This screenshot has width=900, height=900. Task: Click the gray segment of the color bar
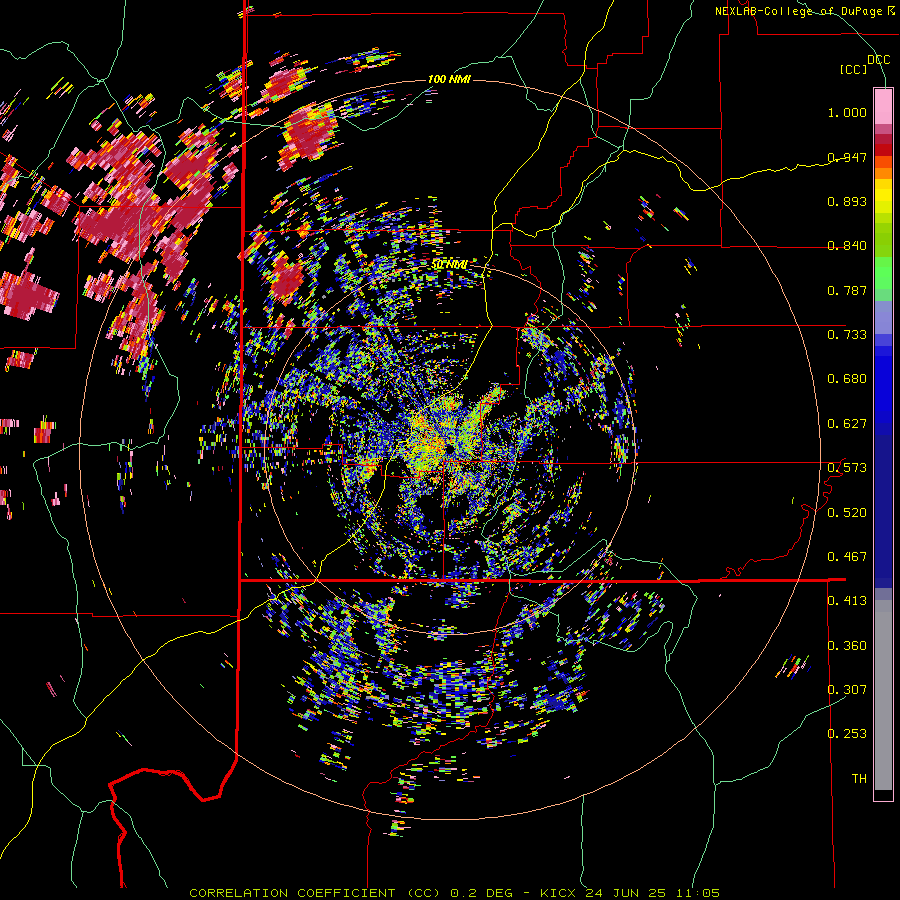pyautogui.click(x=883, y=695)
